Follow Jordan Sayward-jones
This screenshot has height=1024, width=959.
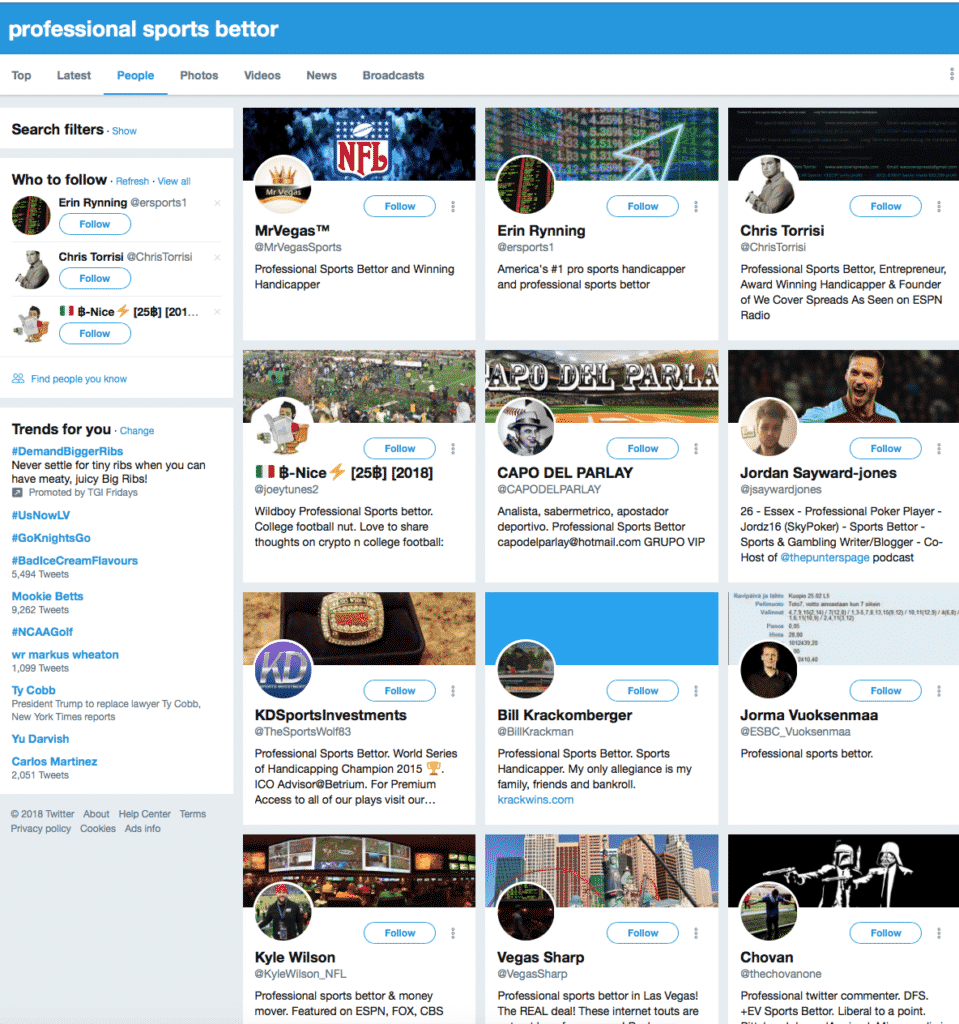pos(886,449)
